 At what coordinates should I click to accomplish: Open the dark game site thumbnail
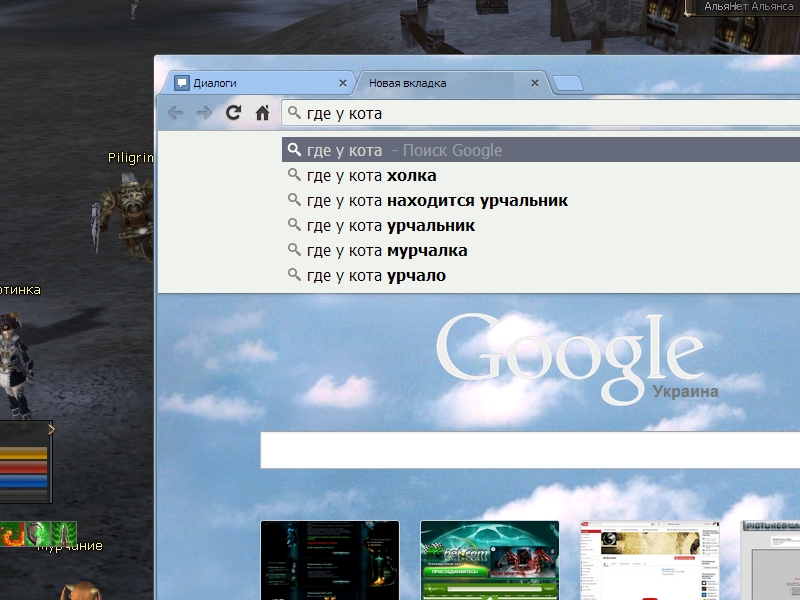coord(330,560)
